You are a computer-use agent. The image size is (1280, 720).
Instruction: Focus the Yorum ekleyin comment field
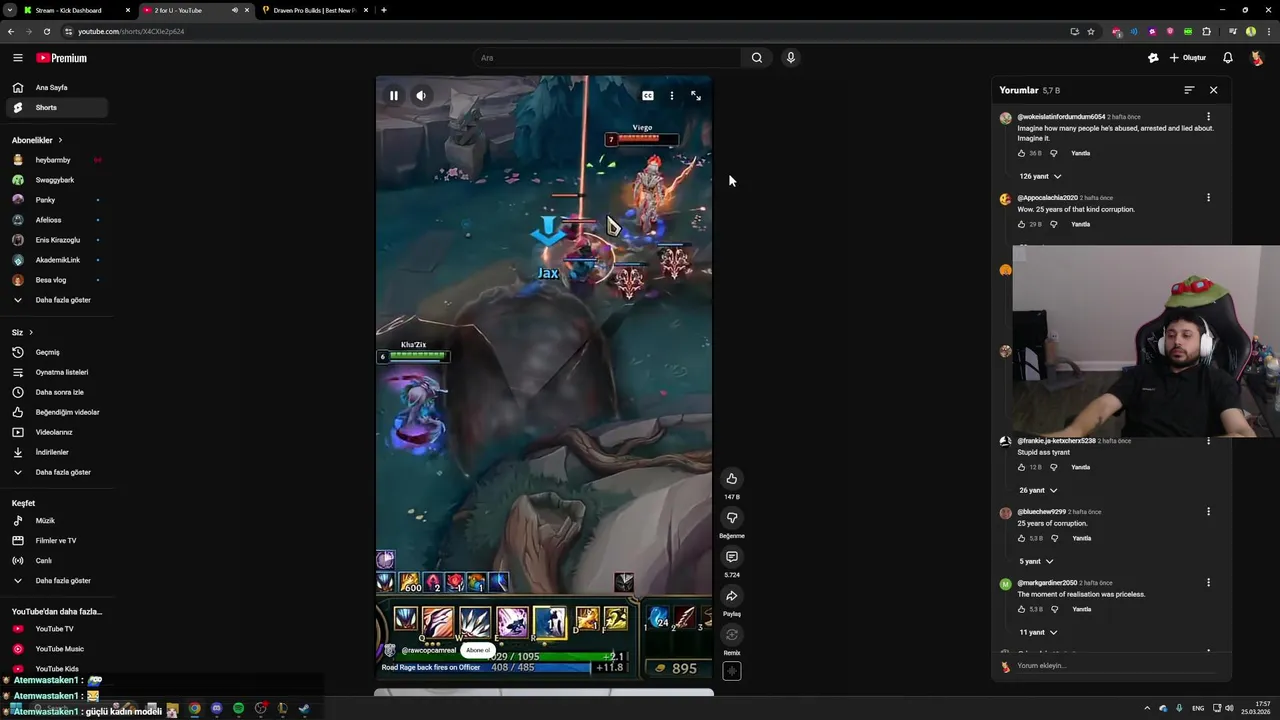(x=1118, y=666)
